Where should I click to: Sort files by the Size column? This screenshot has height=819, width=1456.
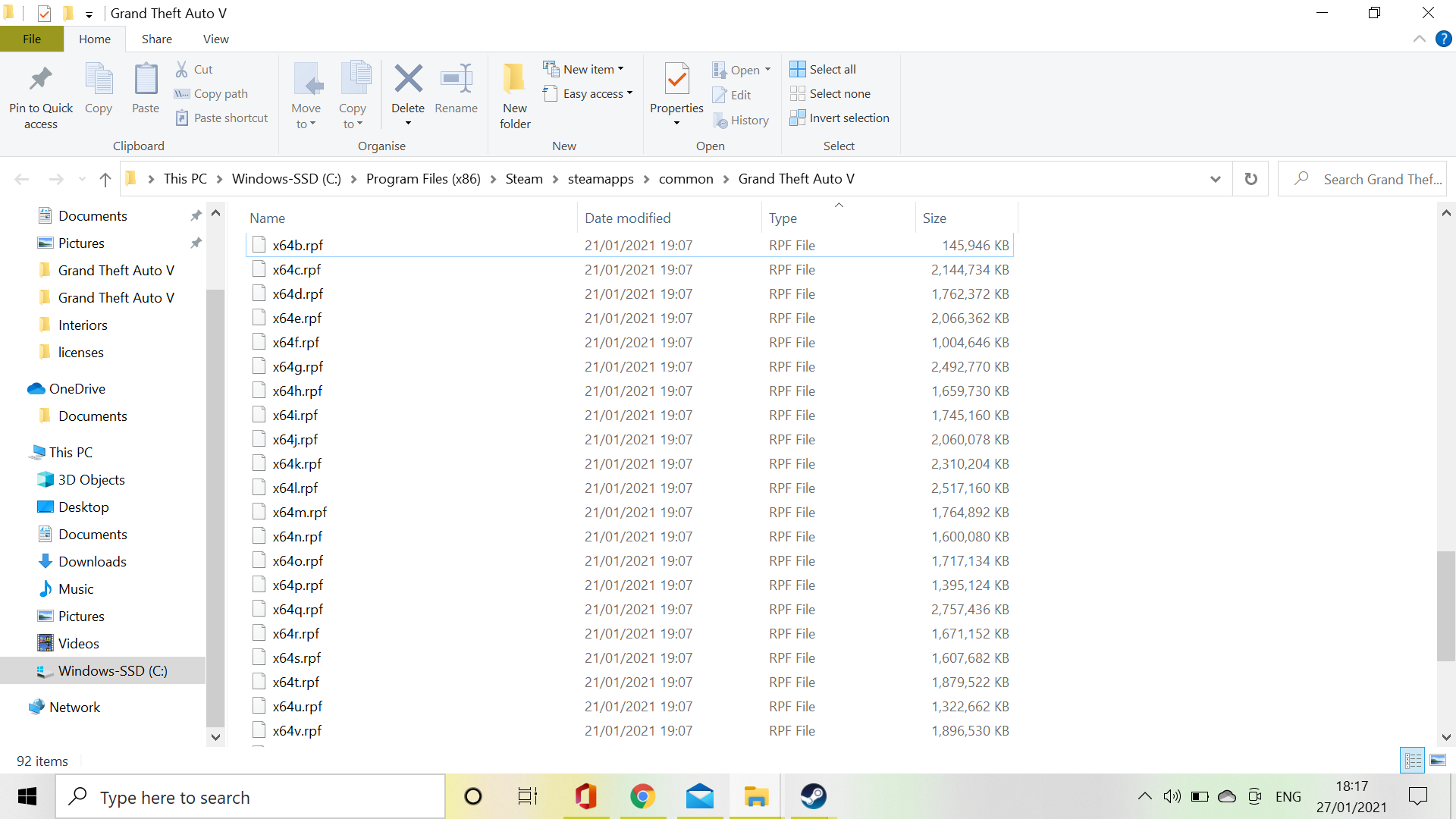(934, 218)
